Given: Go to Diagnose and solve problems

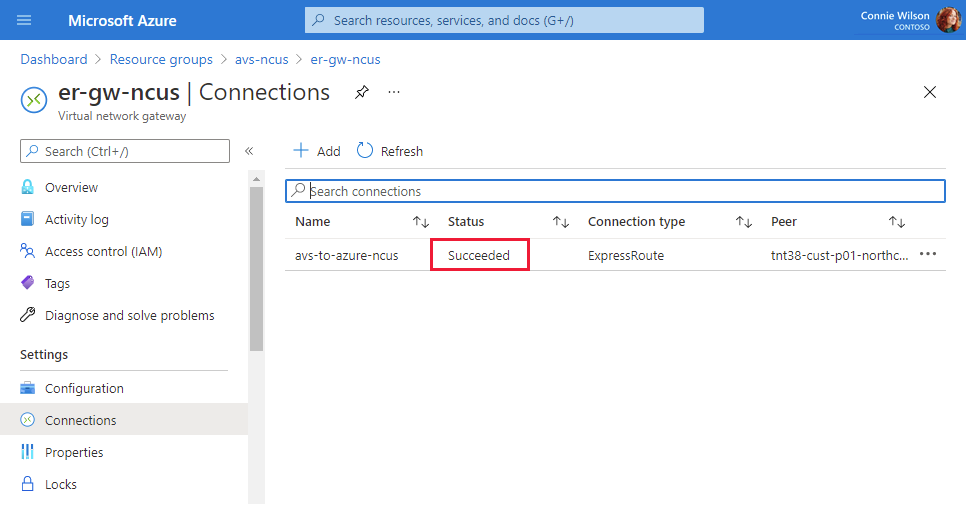Looking at the screenshot, I should (129, 315).
